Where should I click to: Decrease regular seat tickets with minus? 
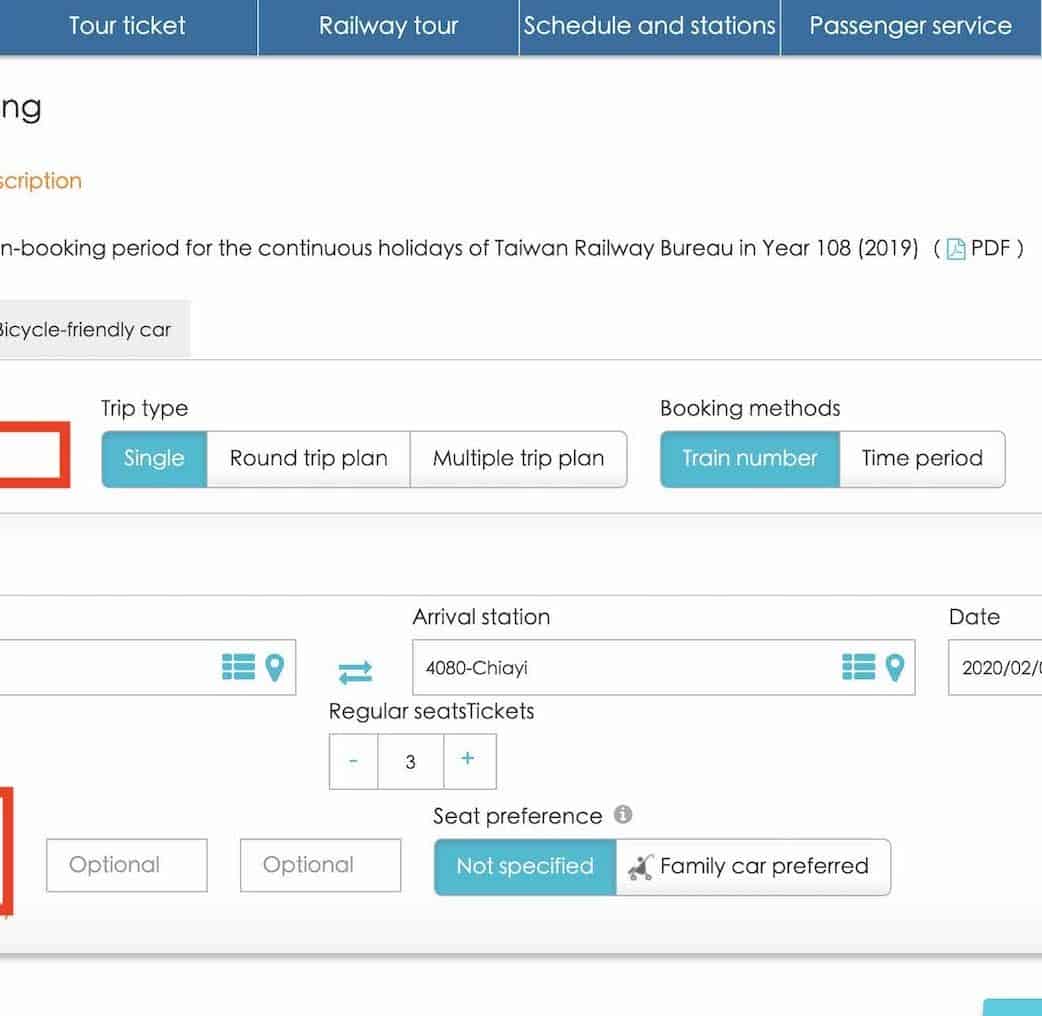353,760
